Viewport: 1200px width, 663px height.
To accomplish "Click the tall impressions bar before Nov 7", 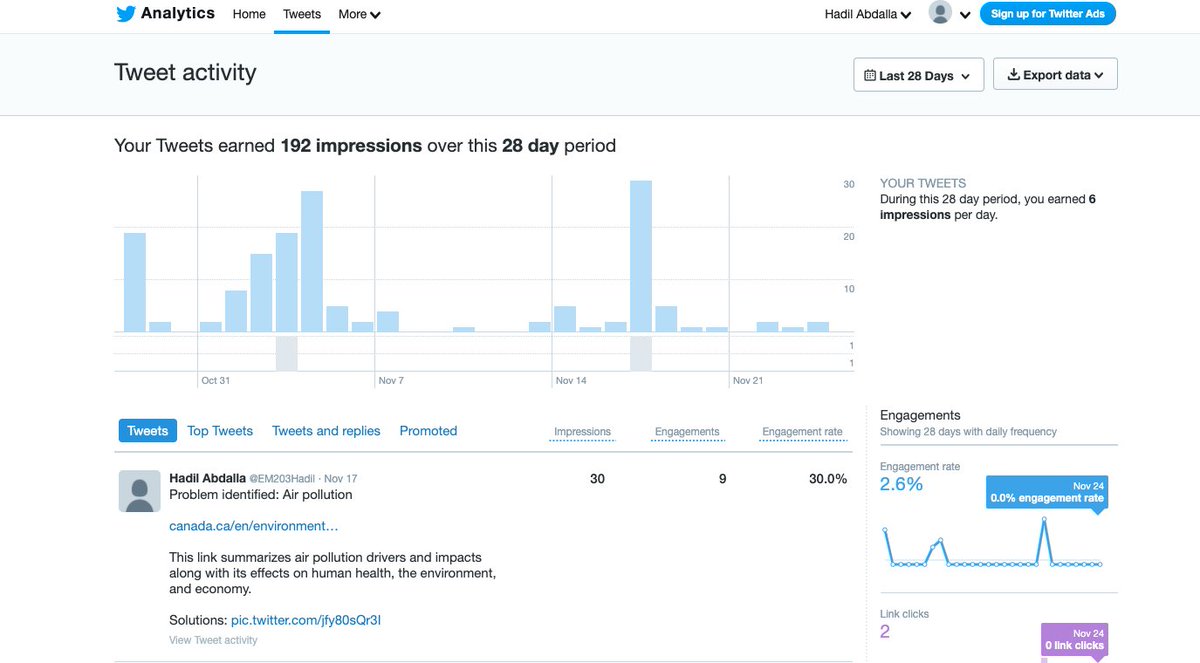I will [x=312, y=261].
